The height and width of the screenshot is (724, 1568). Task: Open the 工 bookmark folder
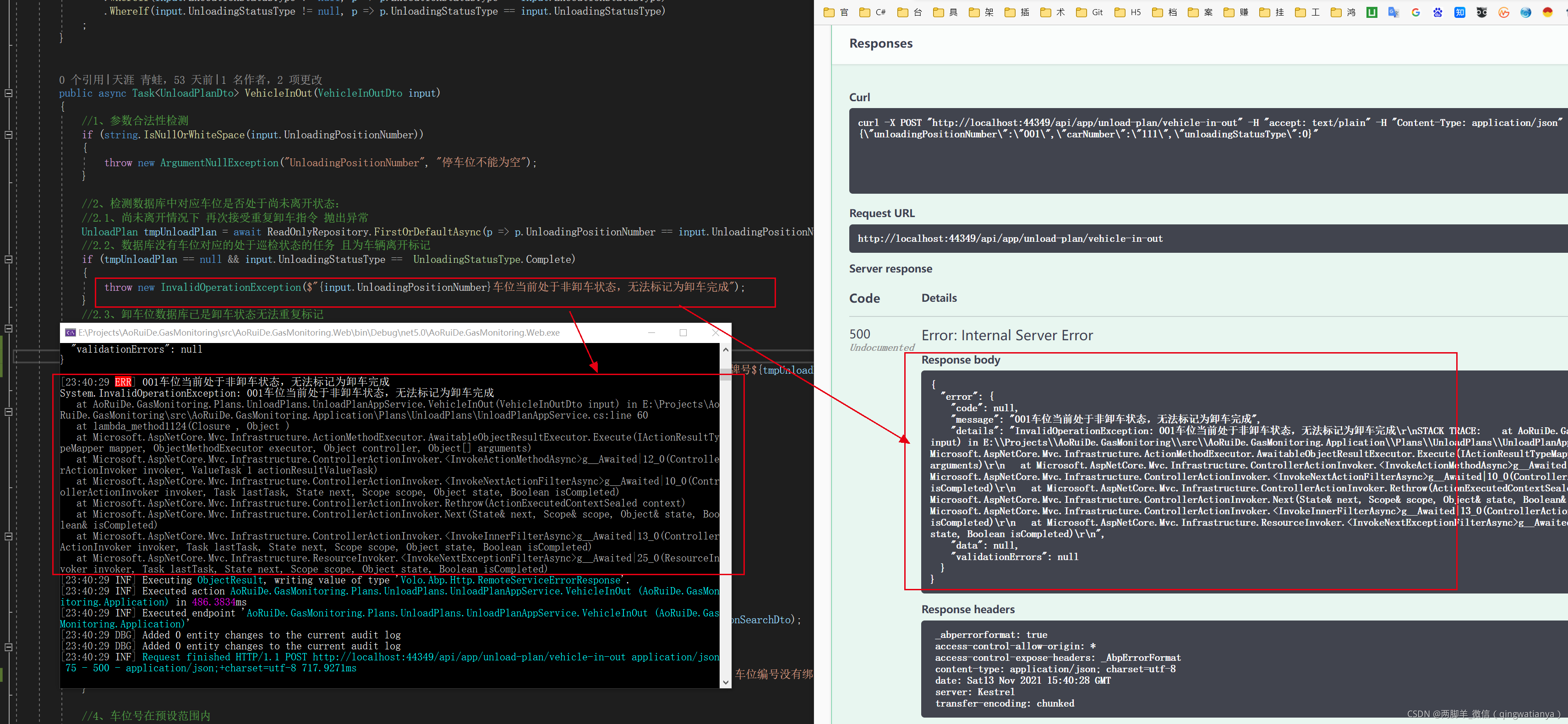point(1307,12)
